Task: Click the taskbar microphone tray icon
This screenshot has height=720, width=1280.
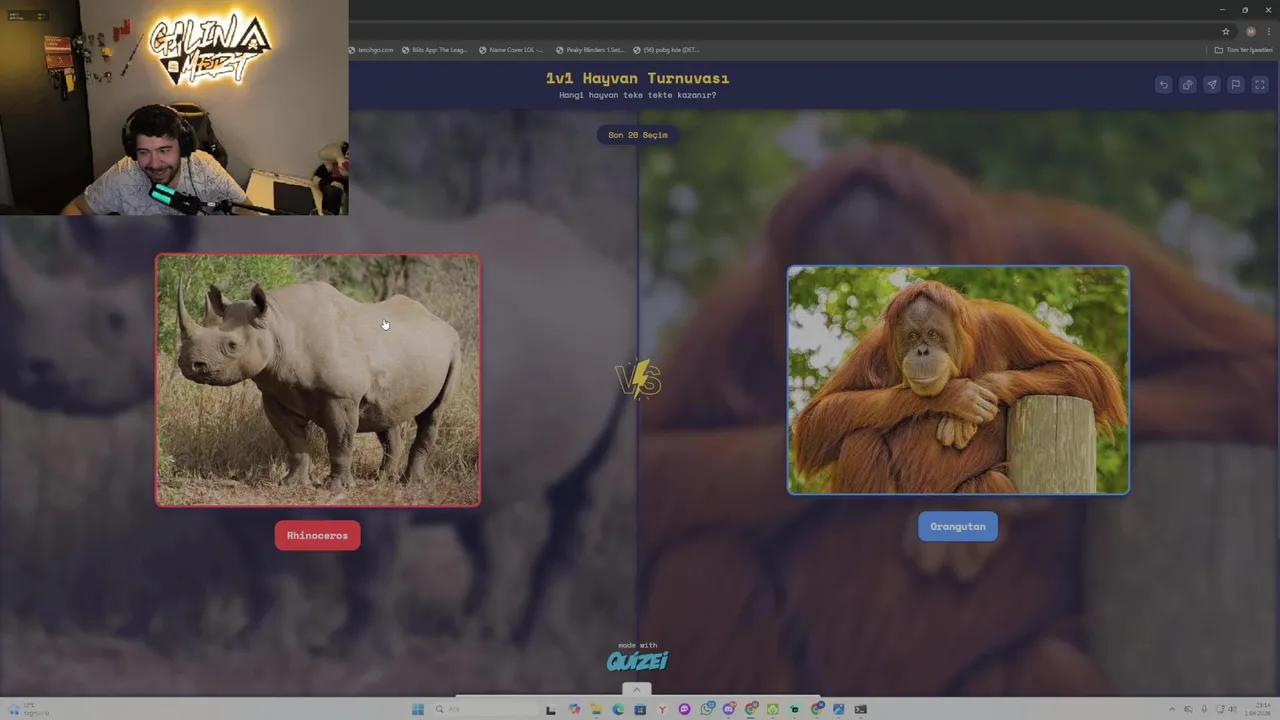Action: (x=1204, y=709)
